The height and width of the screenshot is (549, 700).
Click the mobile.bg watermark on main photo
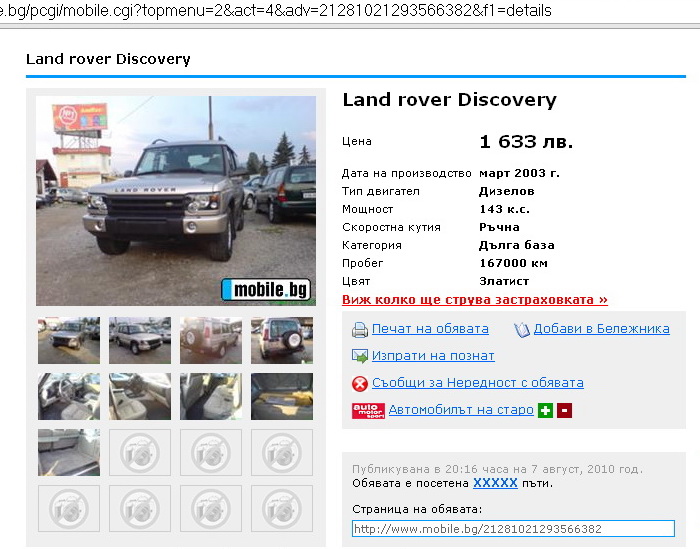266,289
